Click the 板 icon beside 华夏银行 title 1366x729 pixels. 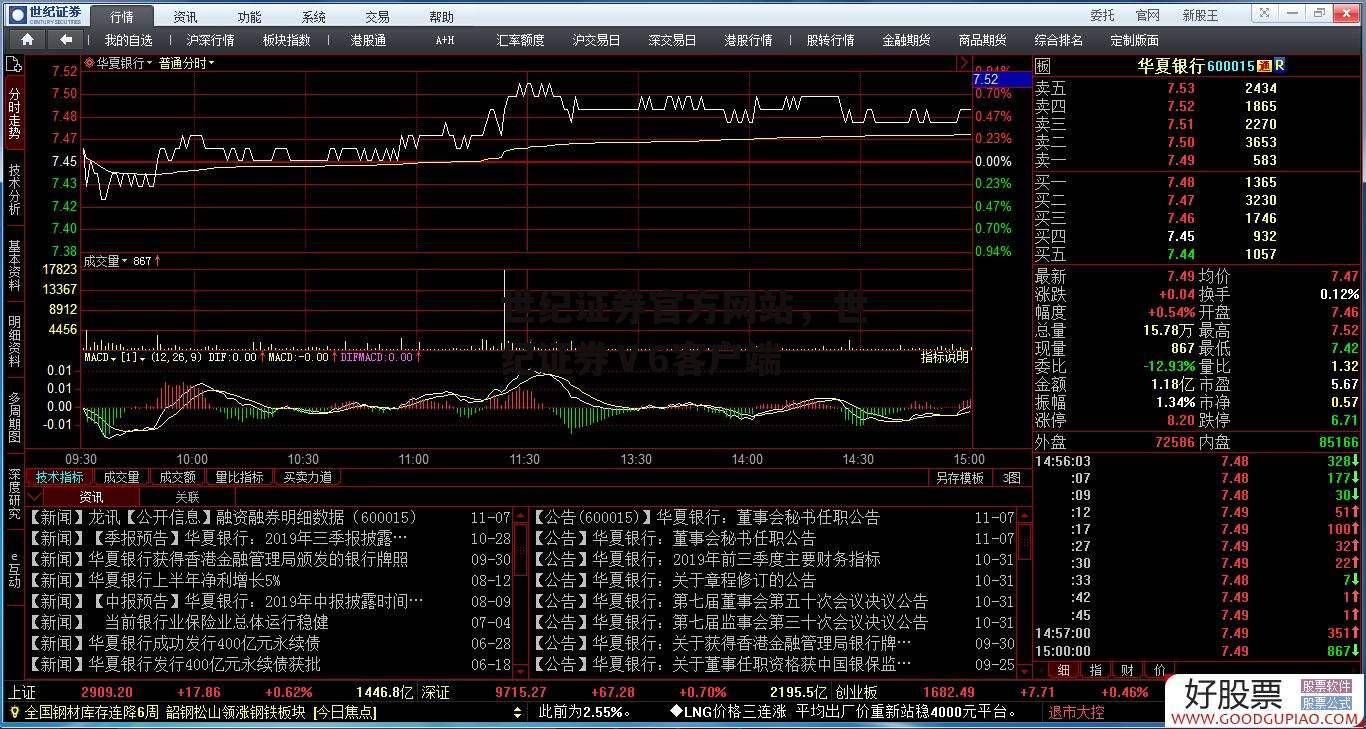1042,65
